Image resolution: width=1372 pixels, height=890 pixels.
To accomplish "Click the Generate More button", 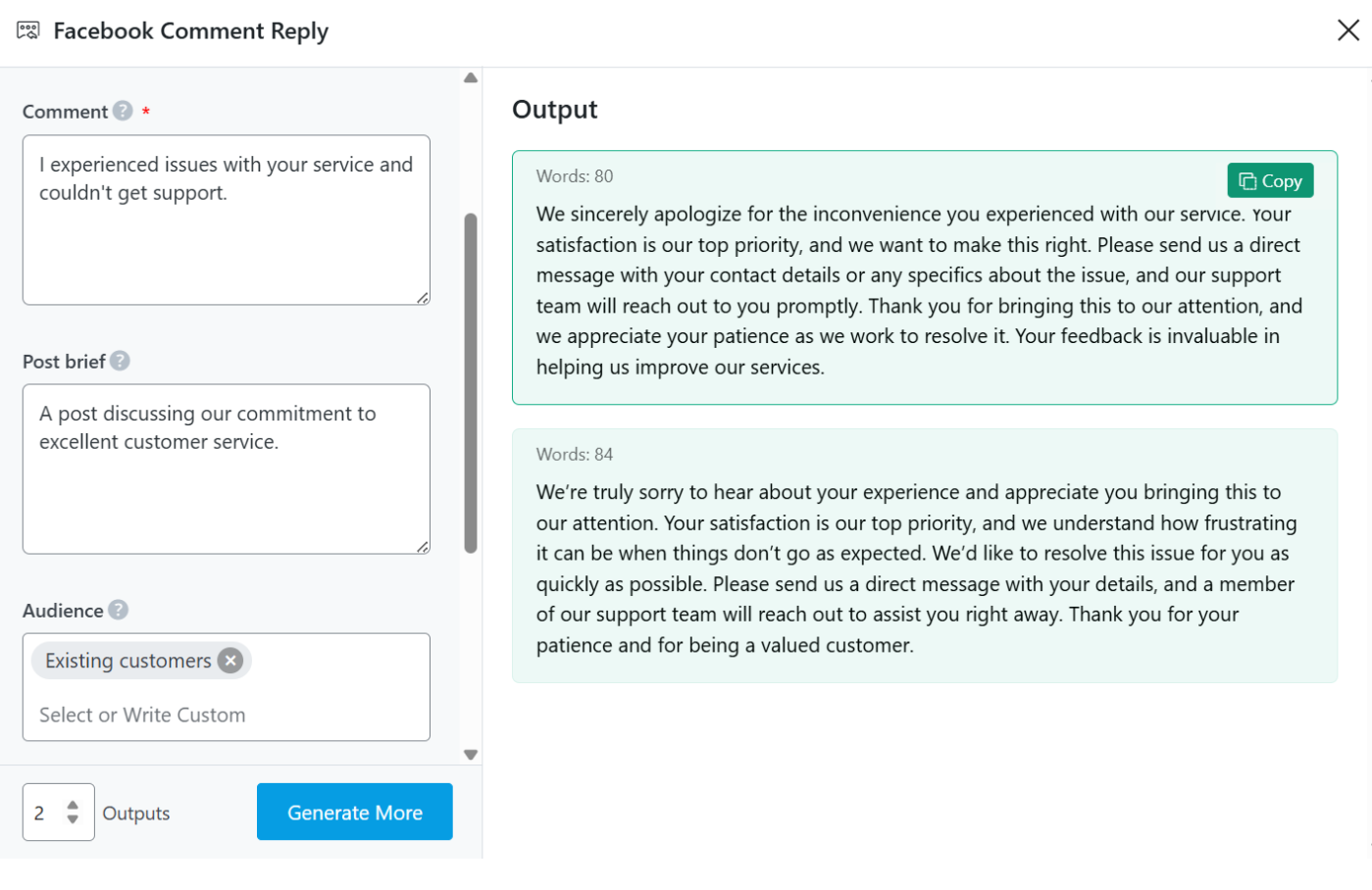I will pos(354,812).
